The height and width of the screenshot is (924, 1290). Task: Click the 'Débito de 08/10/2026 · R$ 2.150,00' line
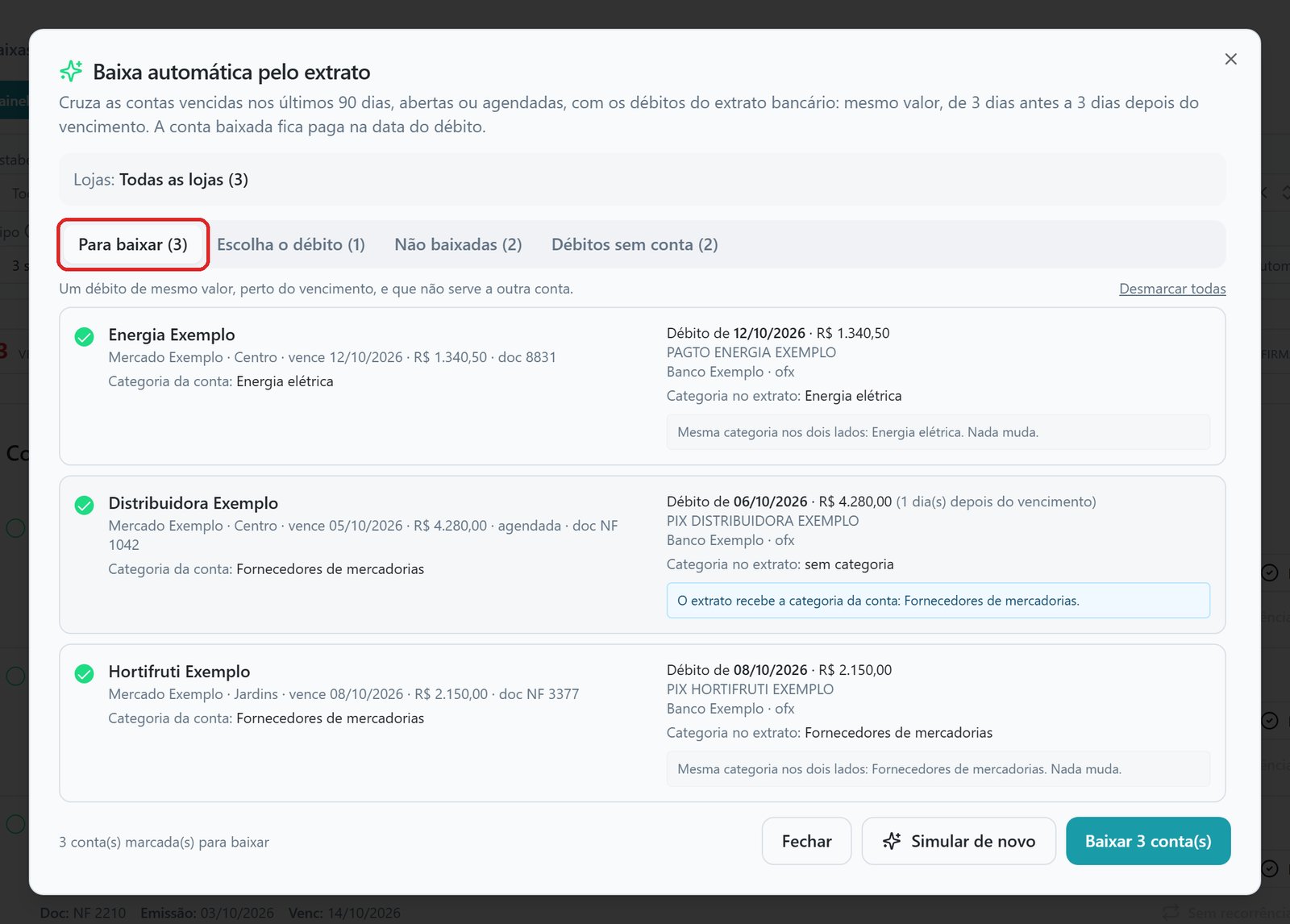(779, 670)
